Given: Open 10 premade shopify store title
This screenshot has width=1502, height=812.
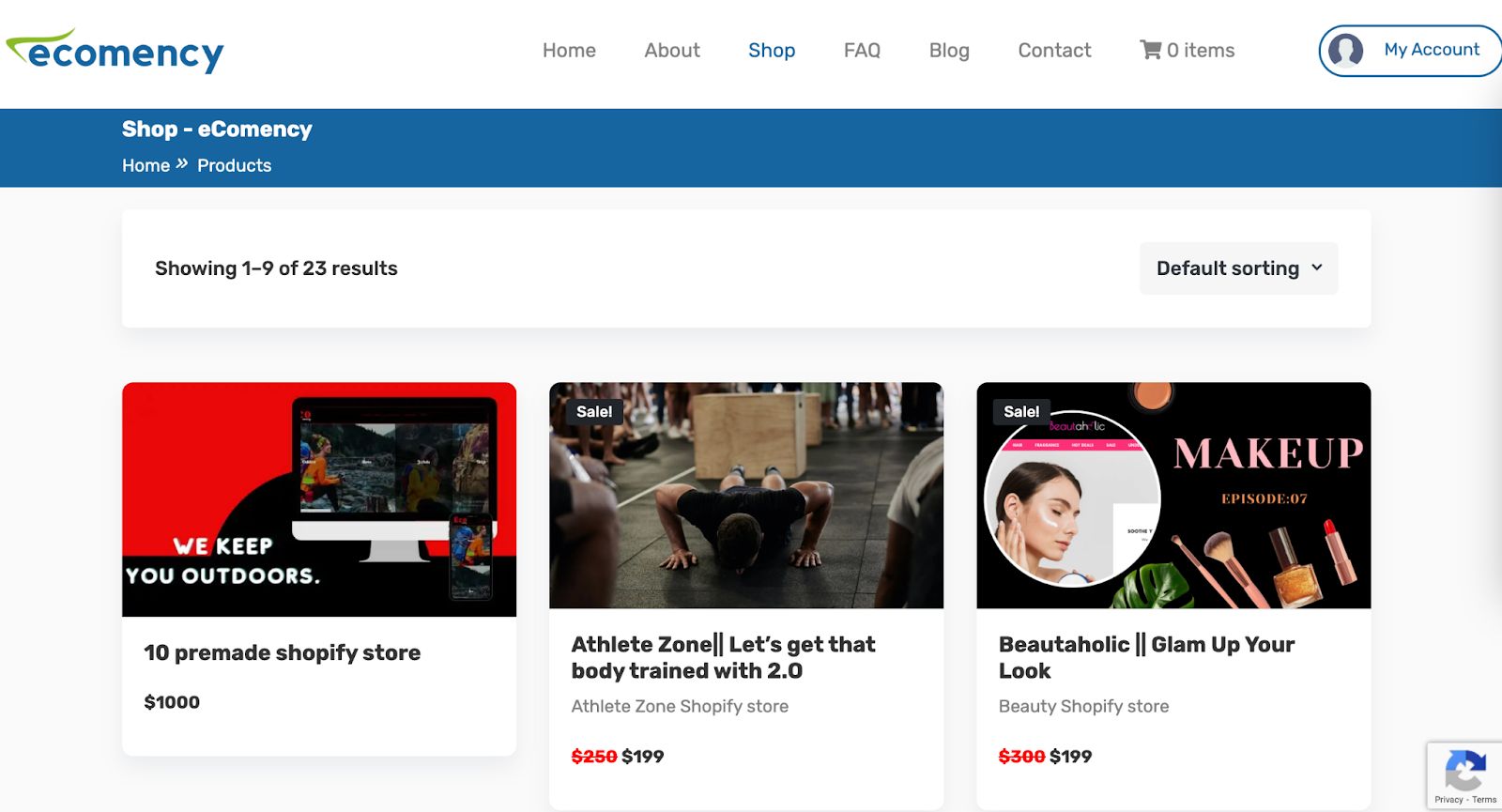Looking at the screenshot, I should click(x=282, y=652).
